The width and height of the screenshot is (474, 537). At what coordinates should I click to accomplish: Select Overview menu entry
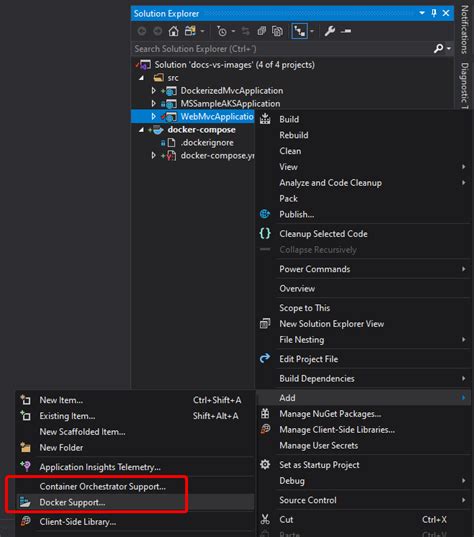[x=363, y=288]
